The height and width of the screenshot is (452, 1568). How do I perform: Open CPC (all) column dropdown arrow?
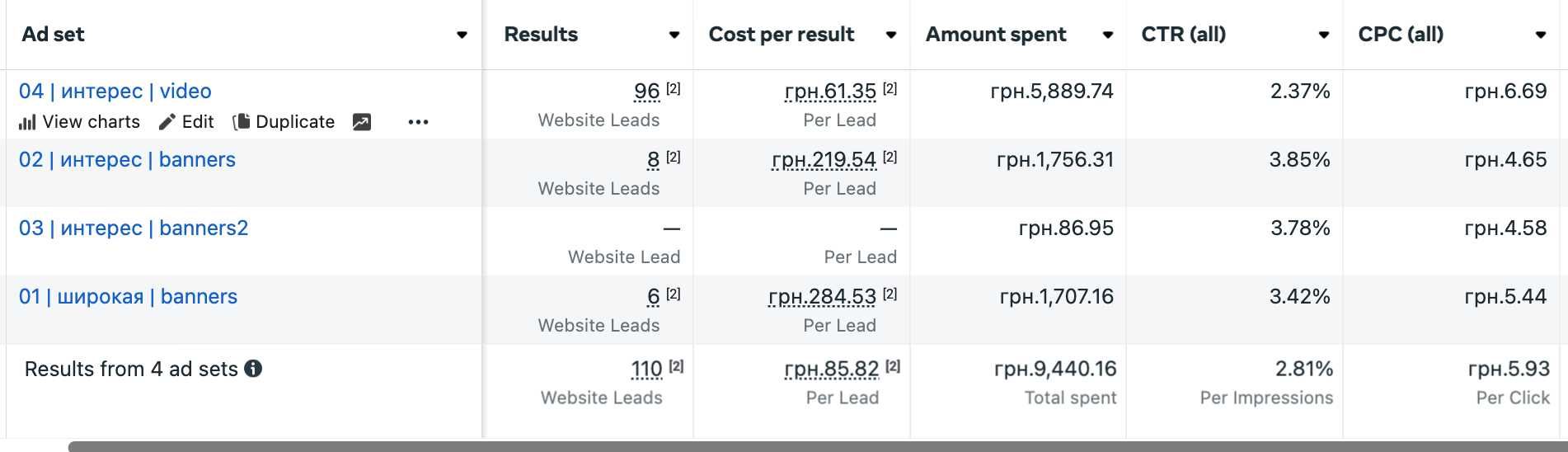(1541, 35)
